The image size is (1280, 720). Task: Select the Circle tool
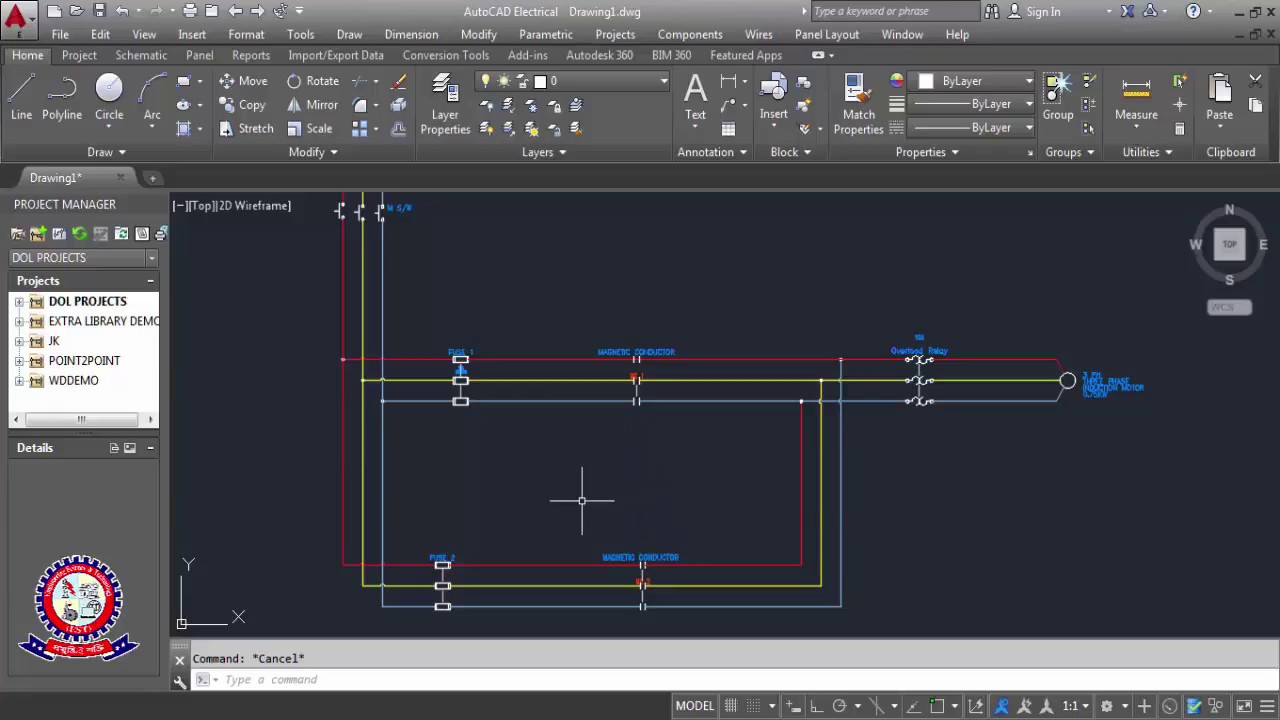tap(109, 98)
